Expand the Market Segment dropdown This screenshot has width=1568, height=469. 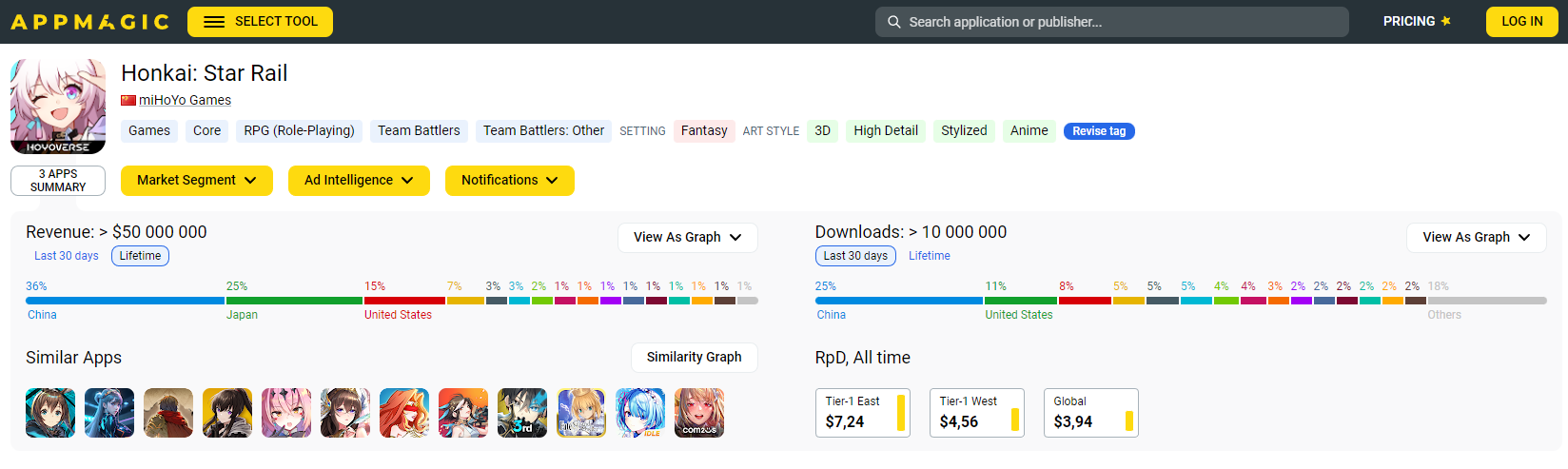[196, 181]
